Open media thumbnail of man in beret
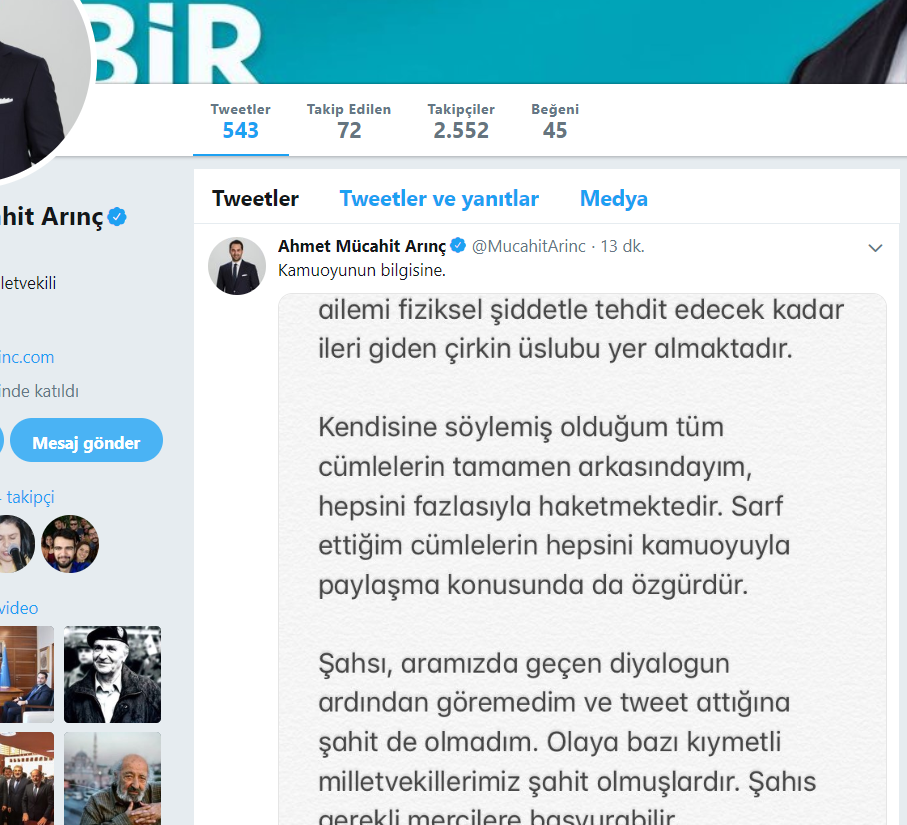The image size is (907, 825). (x=112, y=674)
